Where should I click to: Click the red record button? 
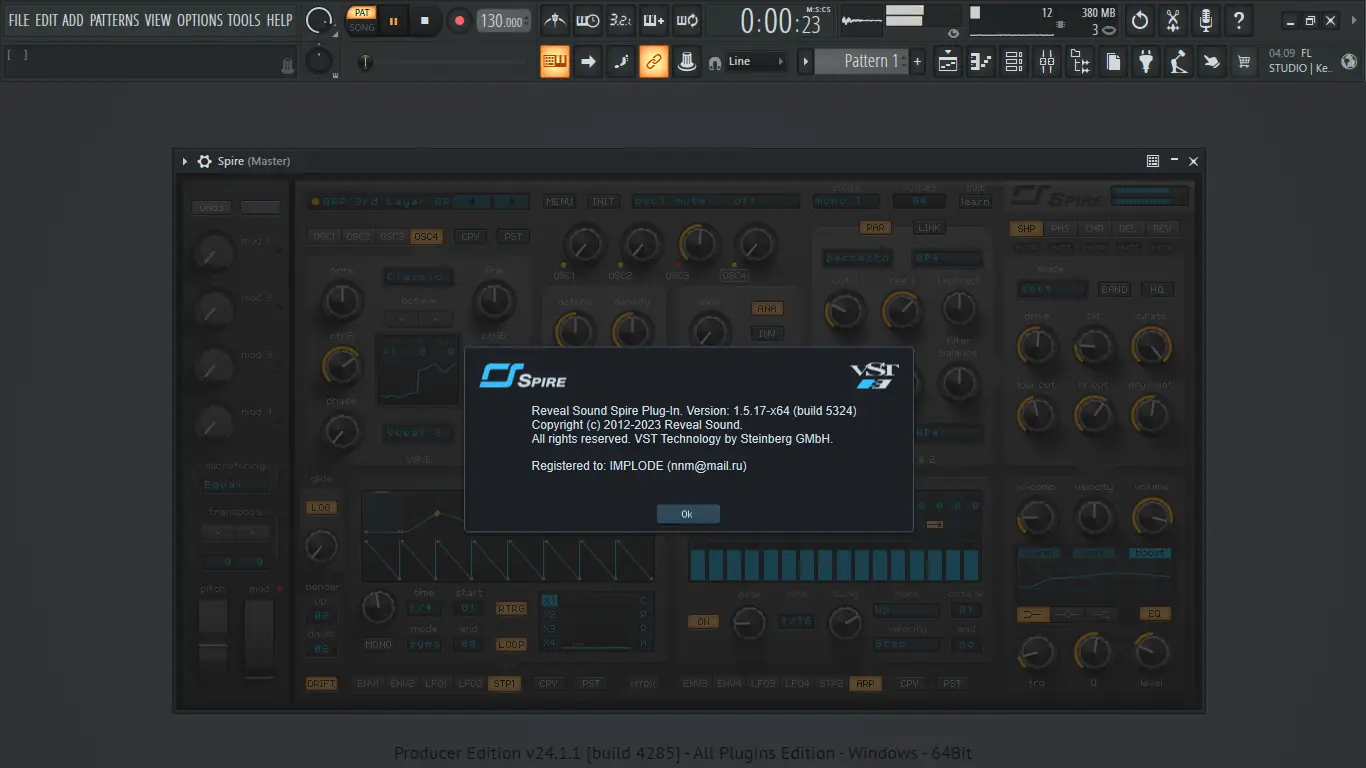(x=459, y=20)
